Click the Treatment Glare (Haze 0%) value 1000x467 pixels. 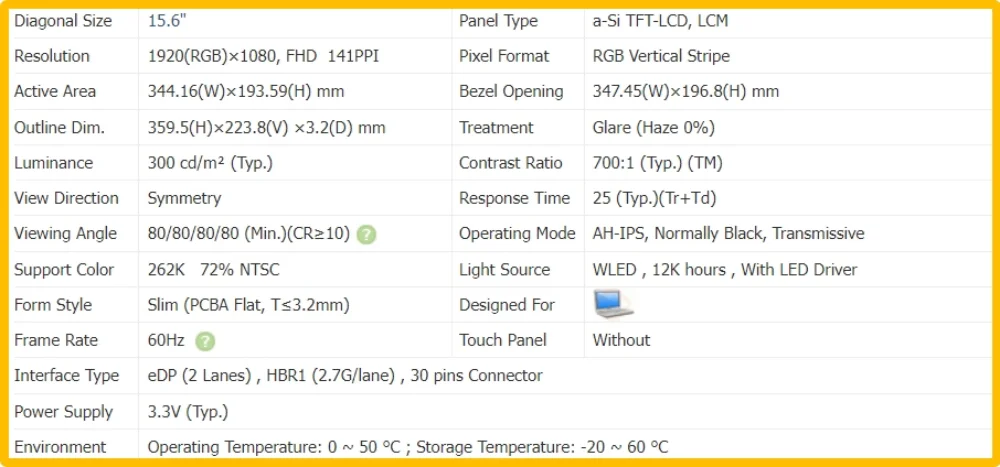click(x=654, y=128)
